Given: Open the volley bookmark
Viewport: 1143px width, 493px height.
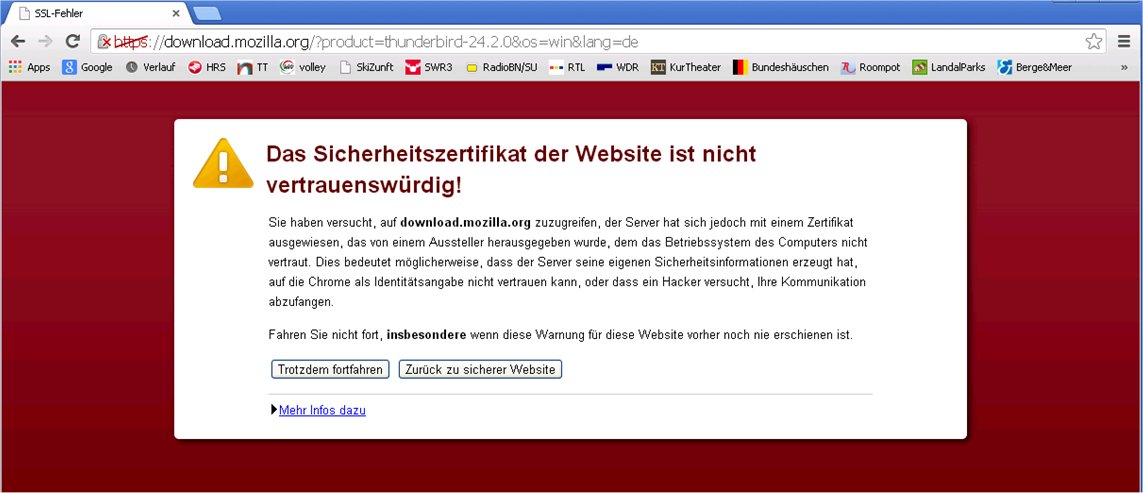Looking at the screenshot, I should pos(303,67).
